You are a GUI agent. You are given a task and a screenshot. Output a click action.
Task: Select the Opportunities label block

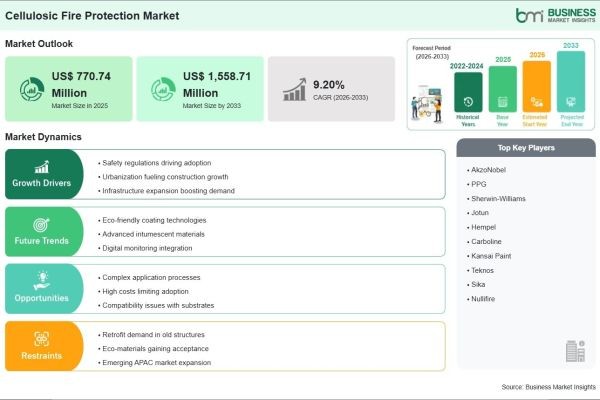(44, 289)
